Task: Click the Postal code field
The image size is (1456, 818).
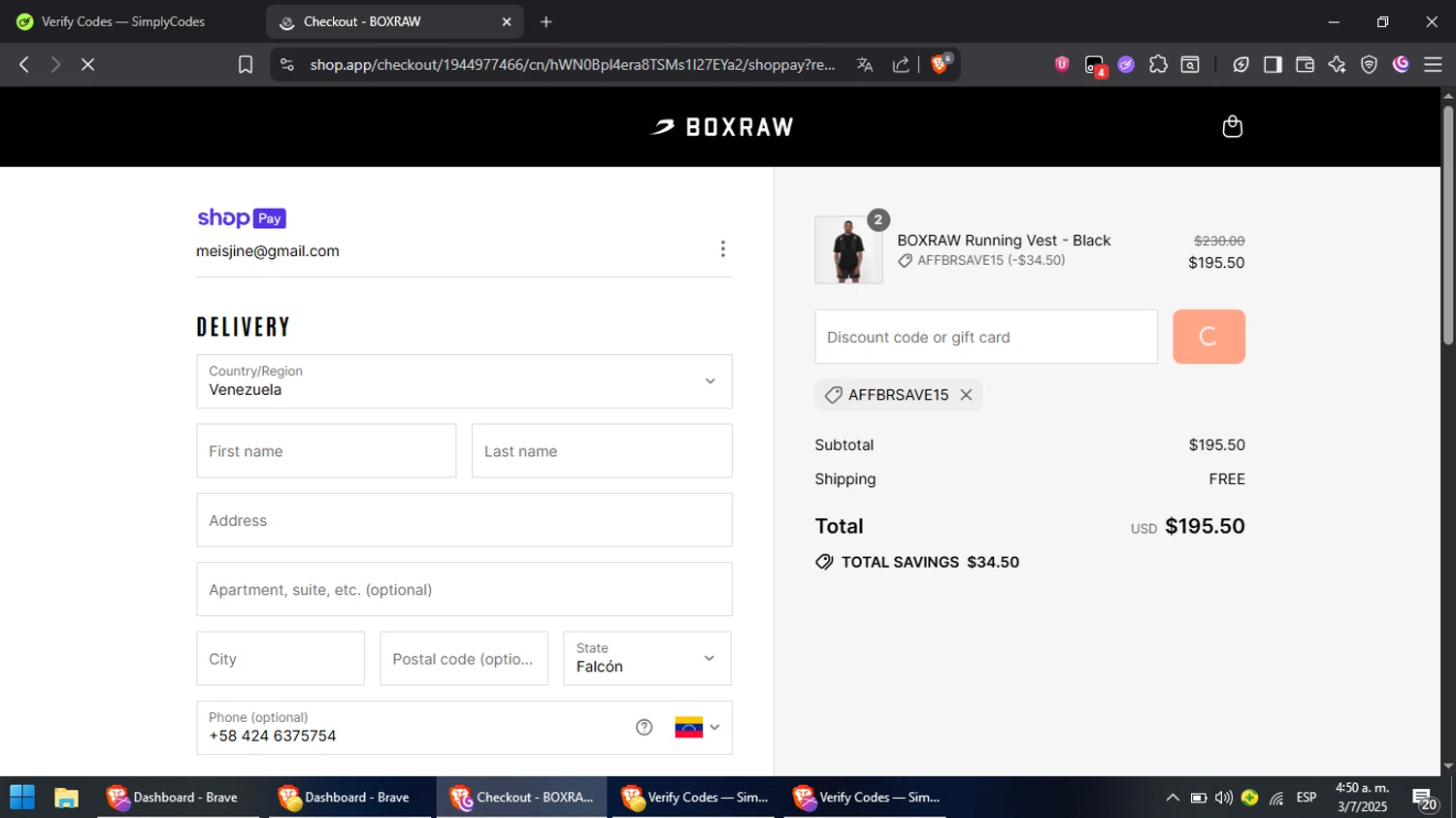Action: pos(464,659)
